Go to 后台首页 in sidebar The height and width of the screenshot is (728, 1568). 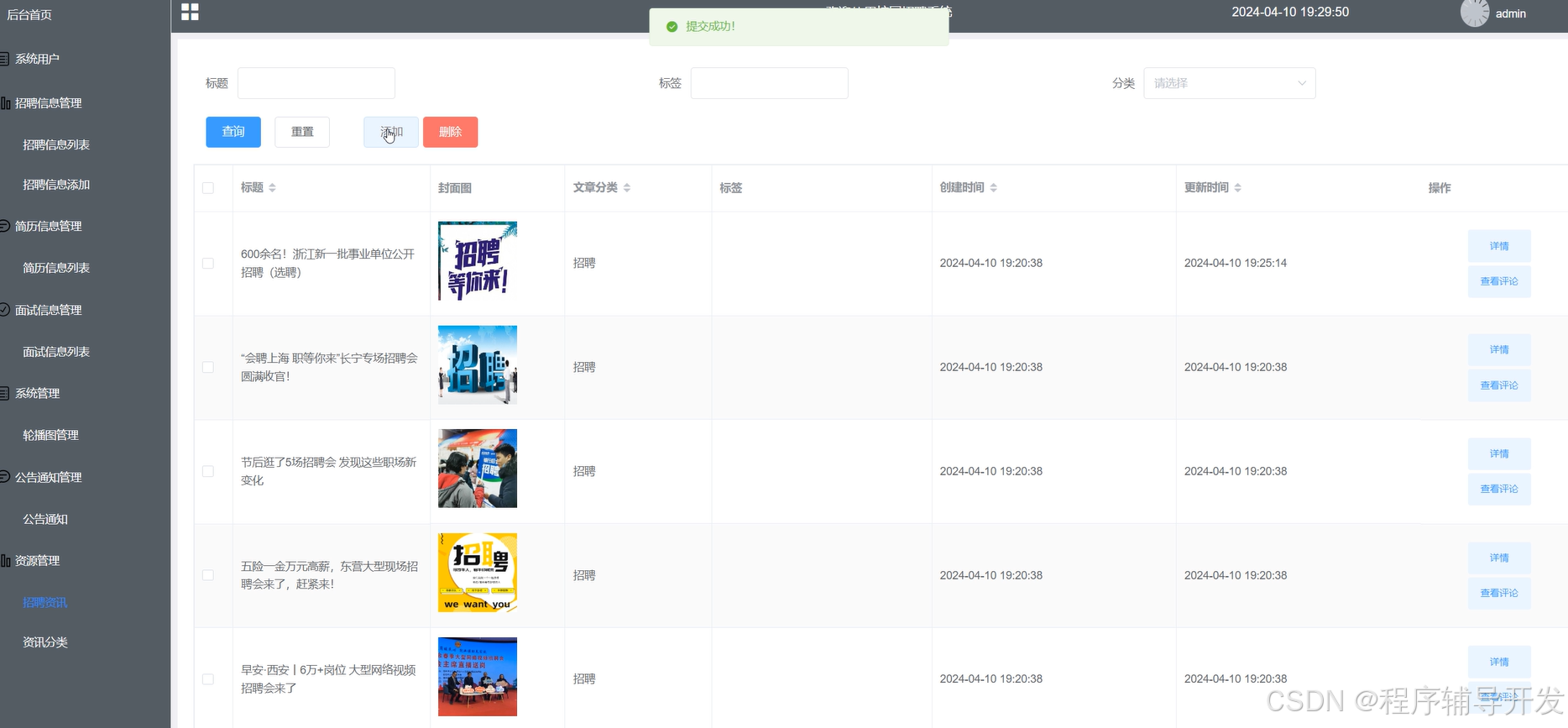click(29, 14)
